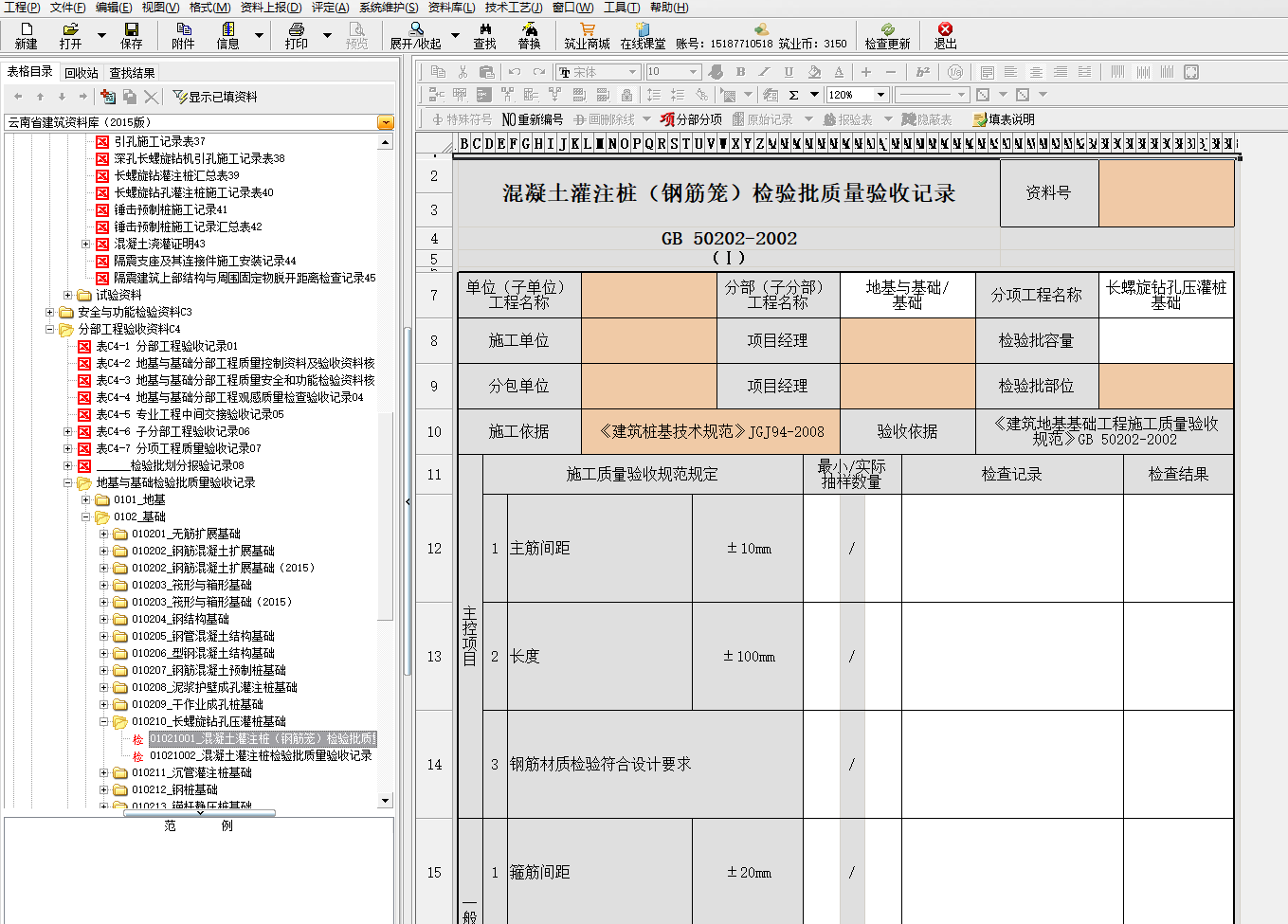Click the 填表说明 button

tap(1004, 119)
